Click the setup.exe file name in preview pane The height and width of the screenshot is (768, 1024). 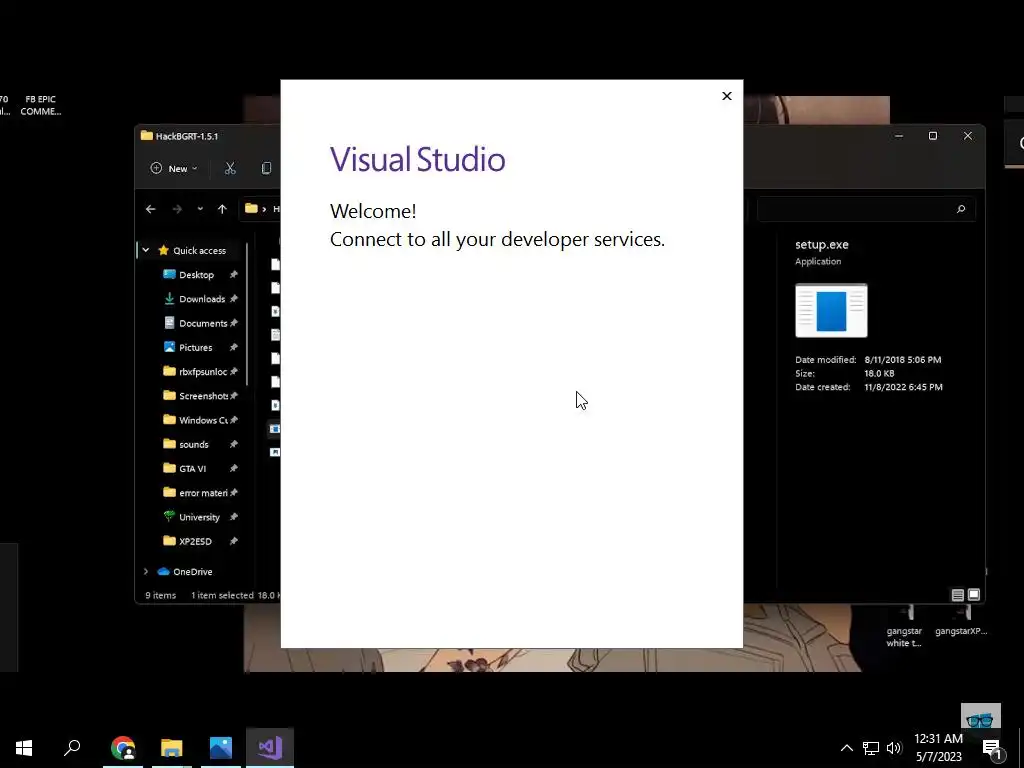[x=822, y=245]
